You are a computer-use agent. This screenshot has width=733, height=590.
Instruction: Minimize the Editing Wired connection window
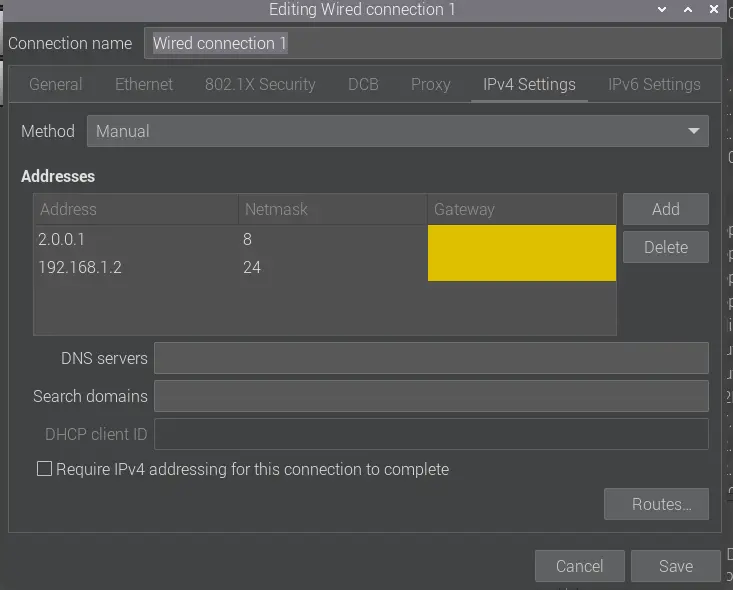point(662,9)
